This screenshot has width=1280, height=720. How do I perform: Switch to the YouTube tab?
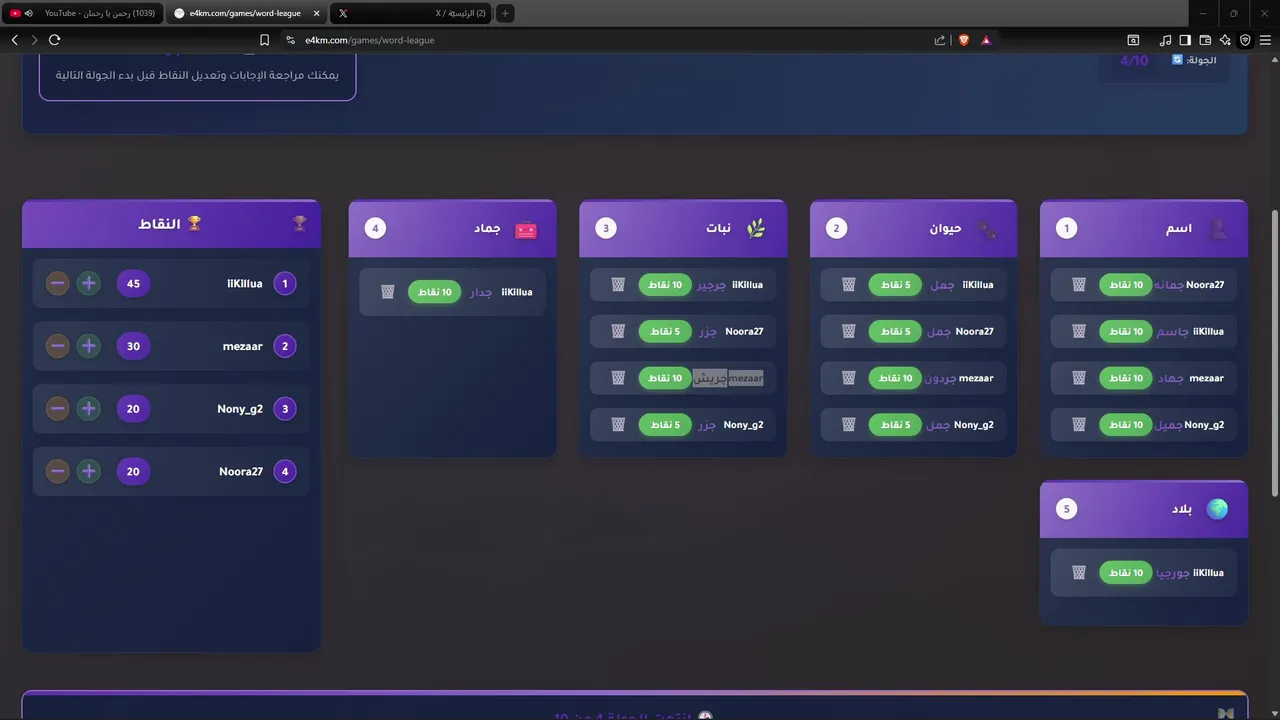[82, 13]
